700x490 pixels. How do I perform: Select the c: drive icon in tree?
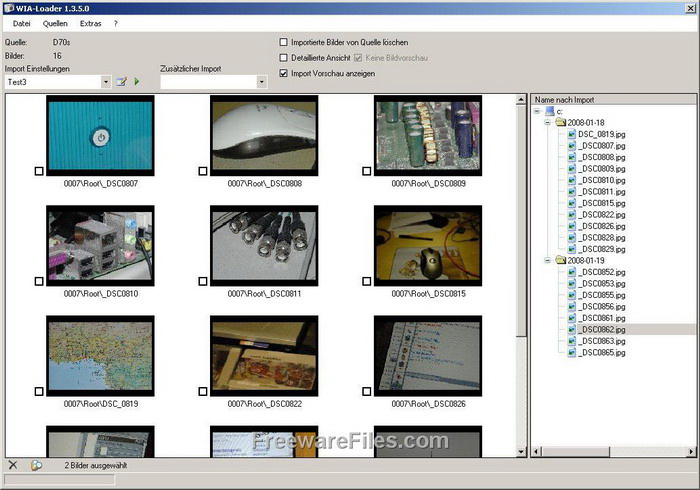coord(549,111)
